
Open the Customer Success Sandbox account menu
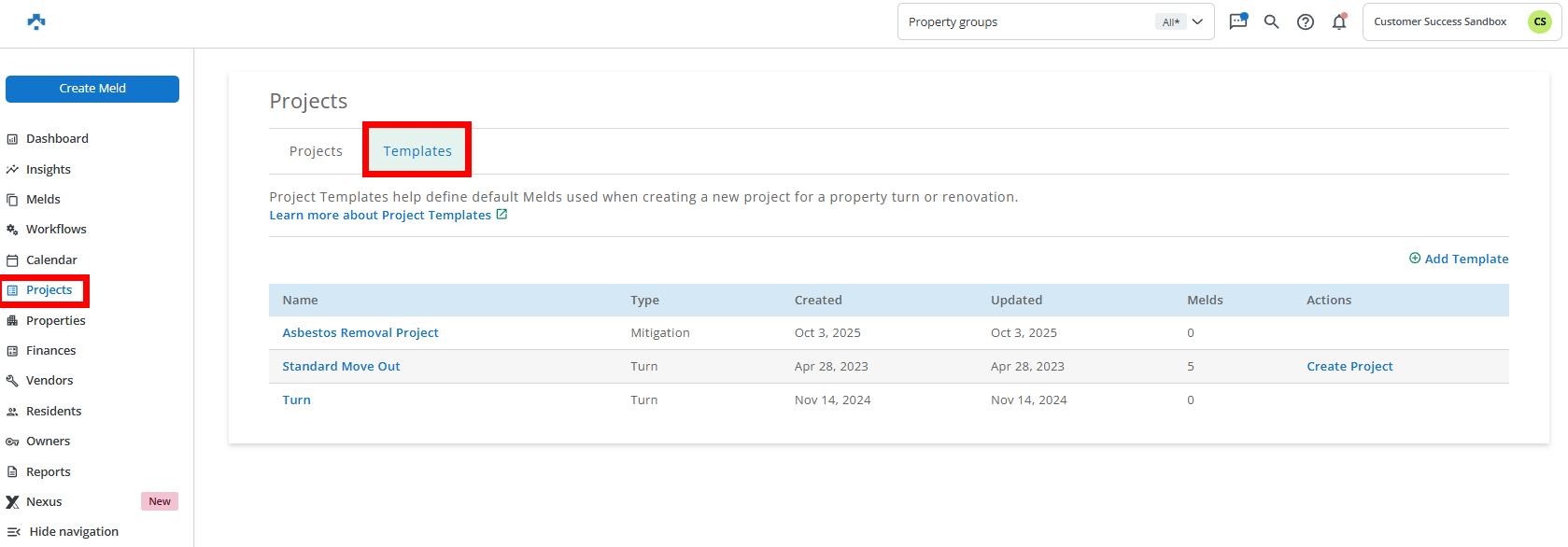pyautogui.click(x=1439, y=21)
